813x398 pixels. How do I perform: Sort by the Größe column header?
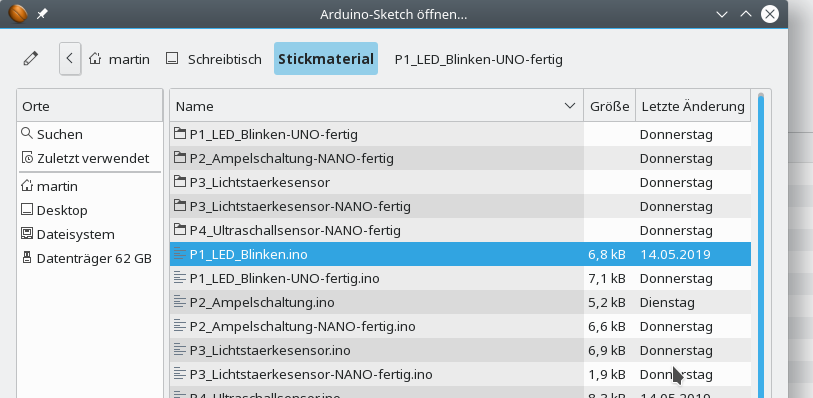[x=609, y=106]
